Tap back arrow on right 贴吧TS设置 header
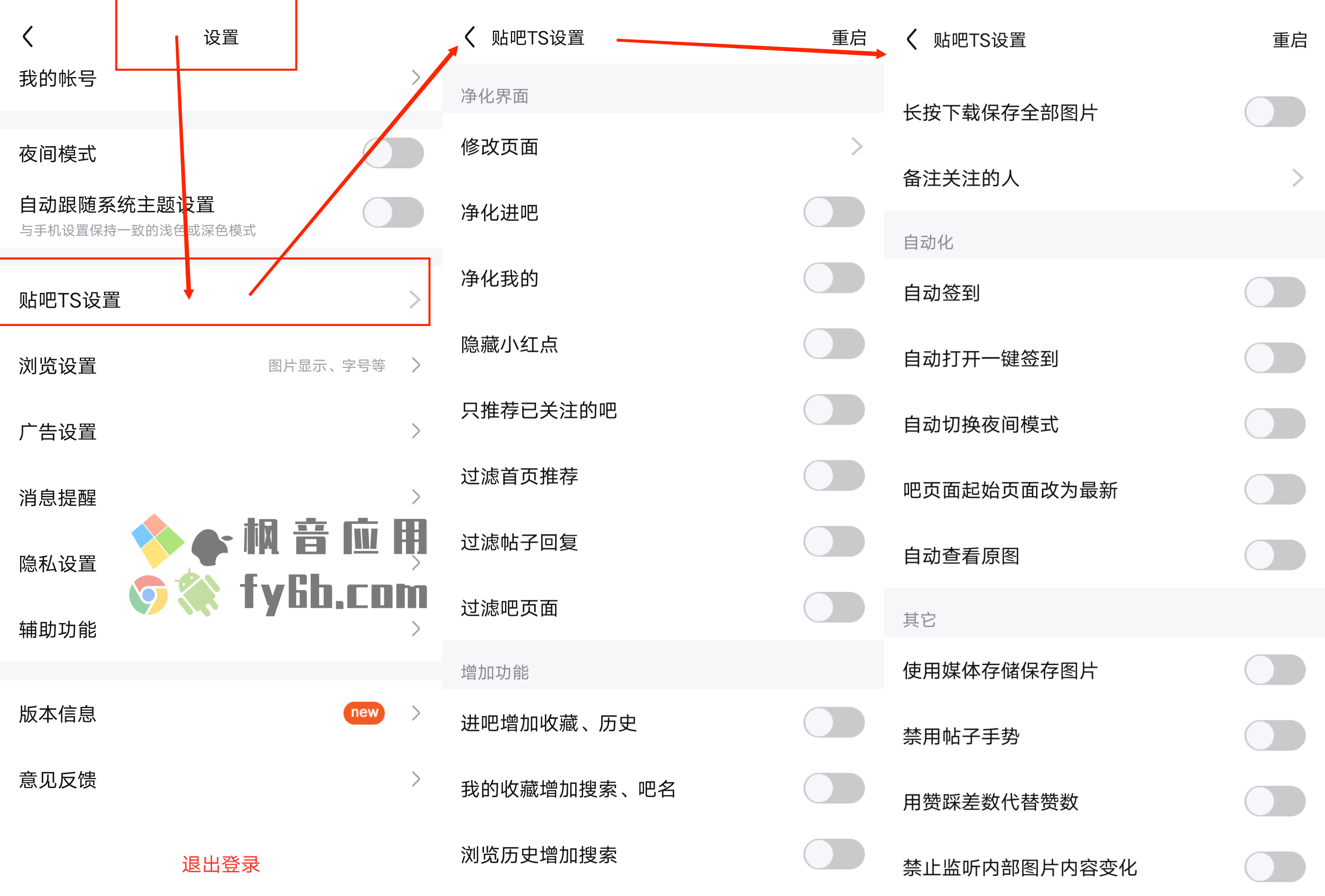Screen dimensions: 1325x896 pos(911,39)
